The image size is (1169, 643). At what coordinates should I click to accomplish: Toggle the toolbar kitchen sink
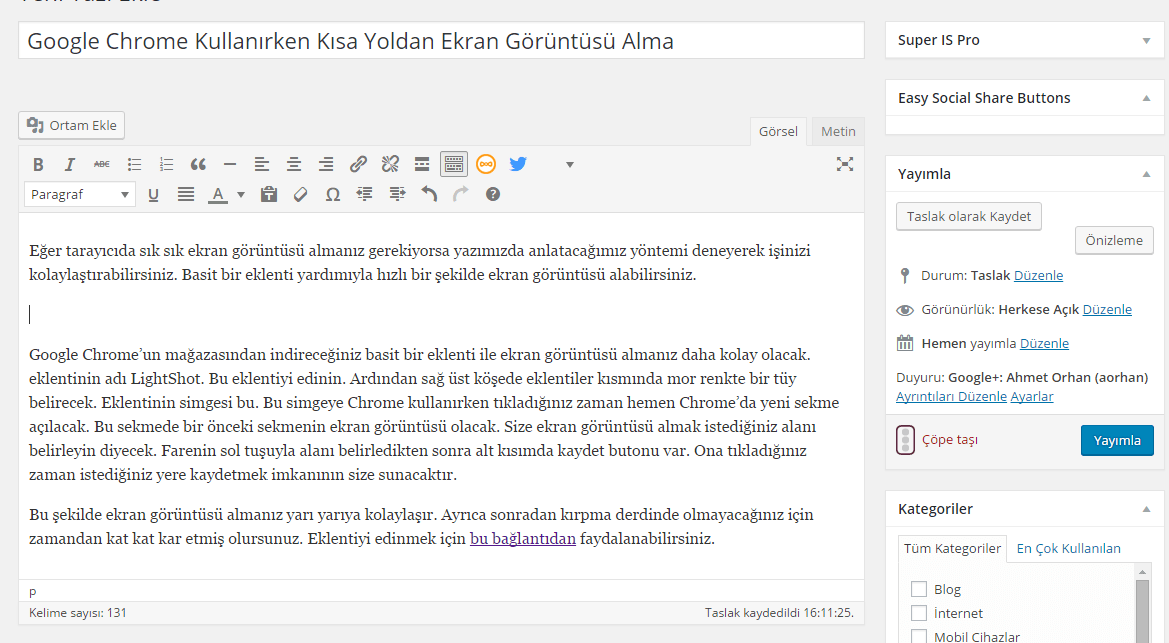453,164
